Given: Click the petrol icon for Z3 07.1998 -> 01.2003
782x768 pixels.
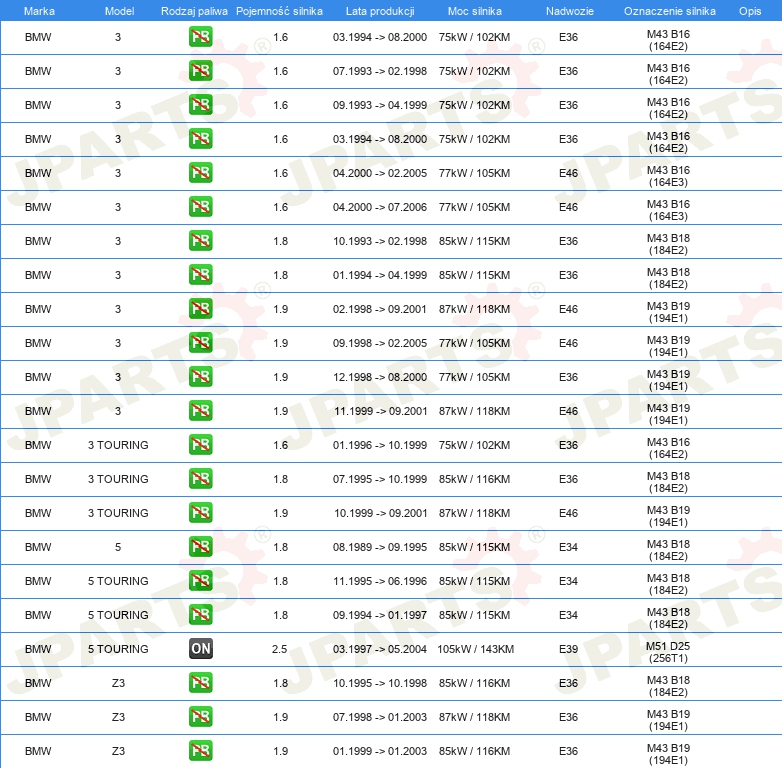Looking at the screenshot, I should click(x=200, y=717).
